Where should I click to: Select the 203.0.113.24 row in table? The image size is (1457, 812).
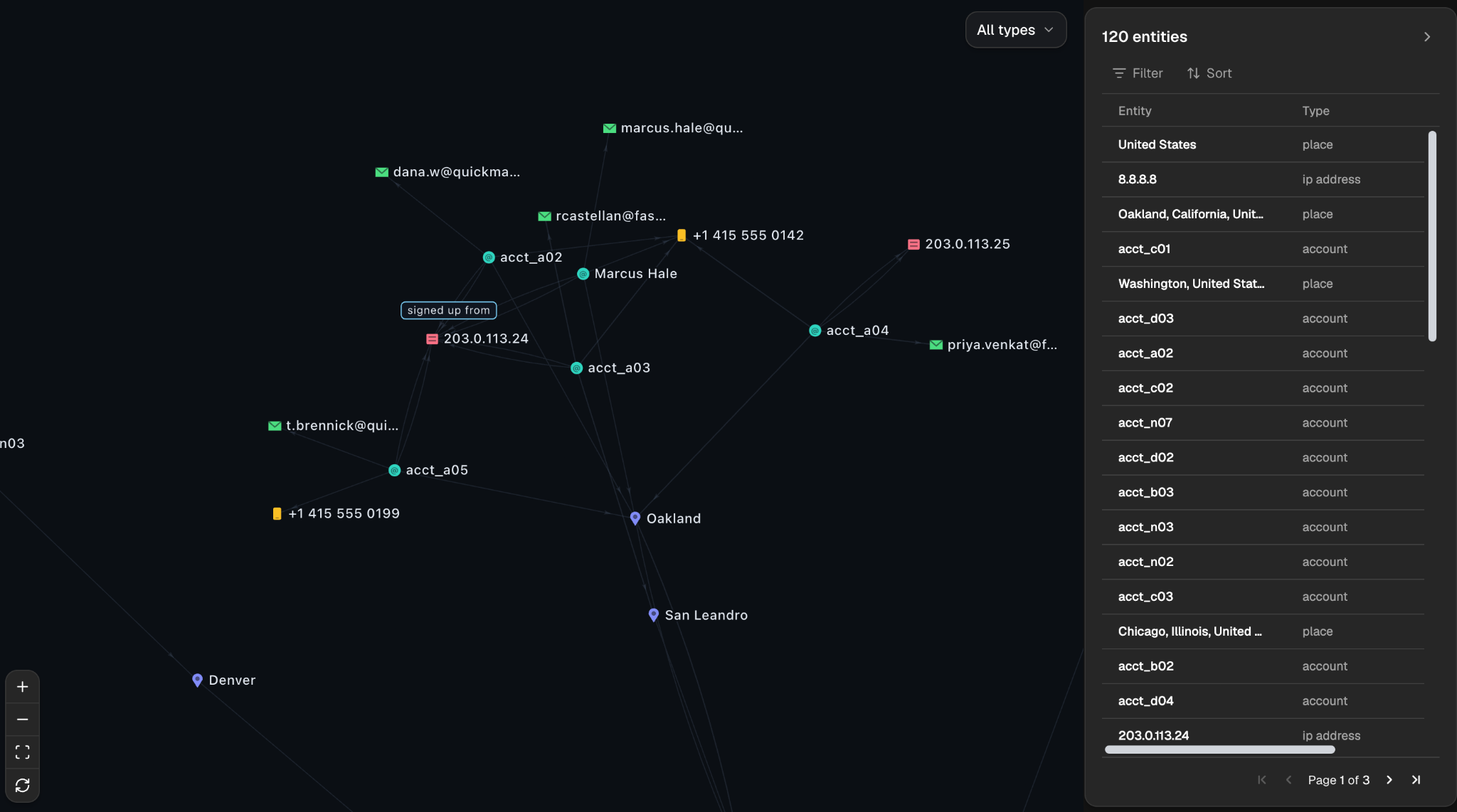click(x=1263, y=737)
